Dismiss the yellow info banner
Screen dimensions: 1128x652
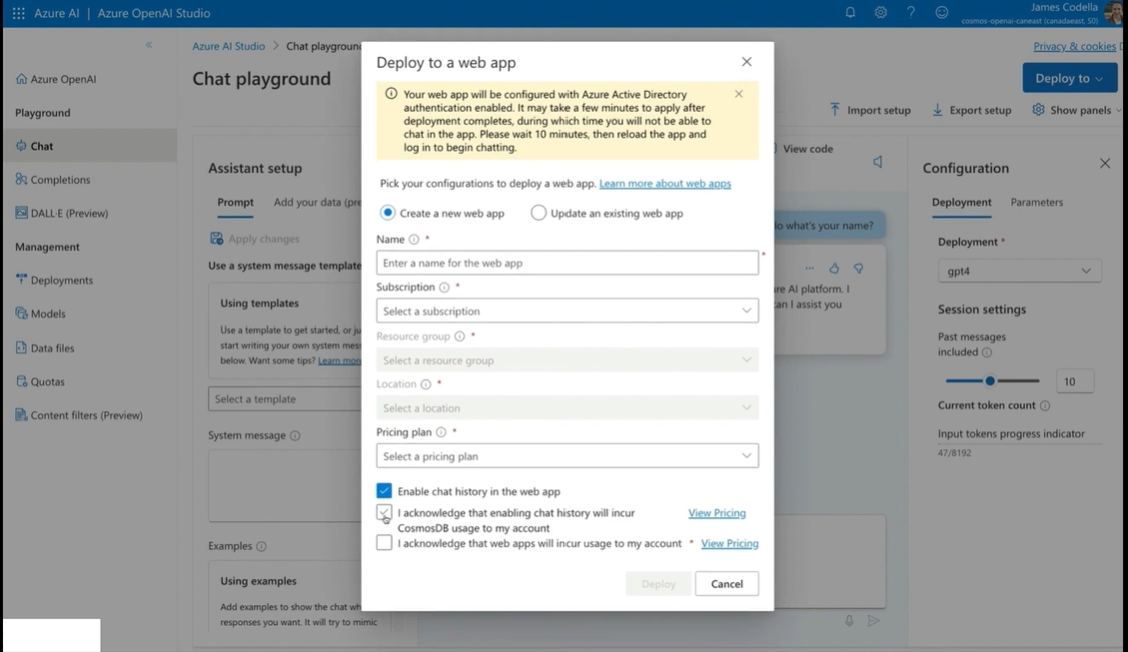[739, 94]
